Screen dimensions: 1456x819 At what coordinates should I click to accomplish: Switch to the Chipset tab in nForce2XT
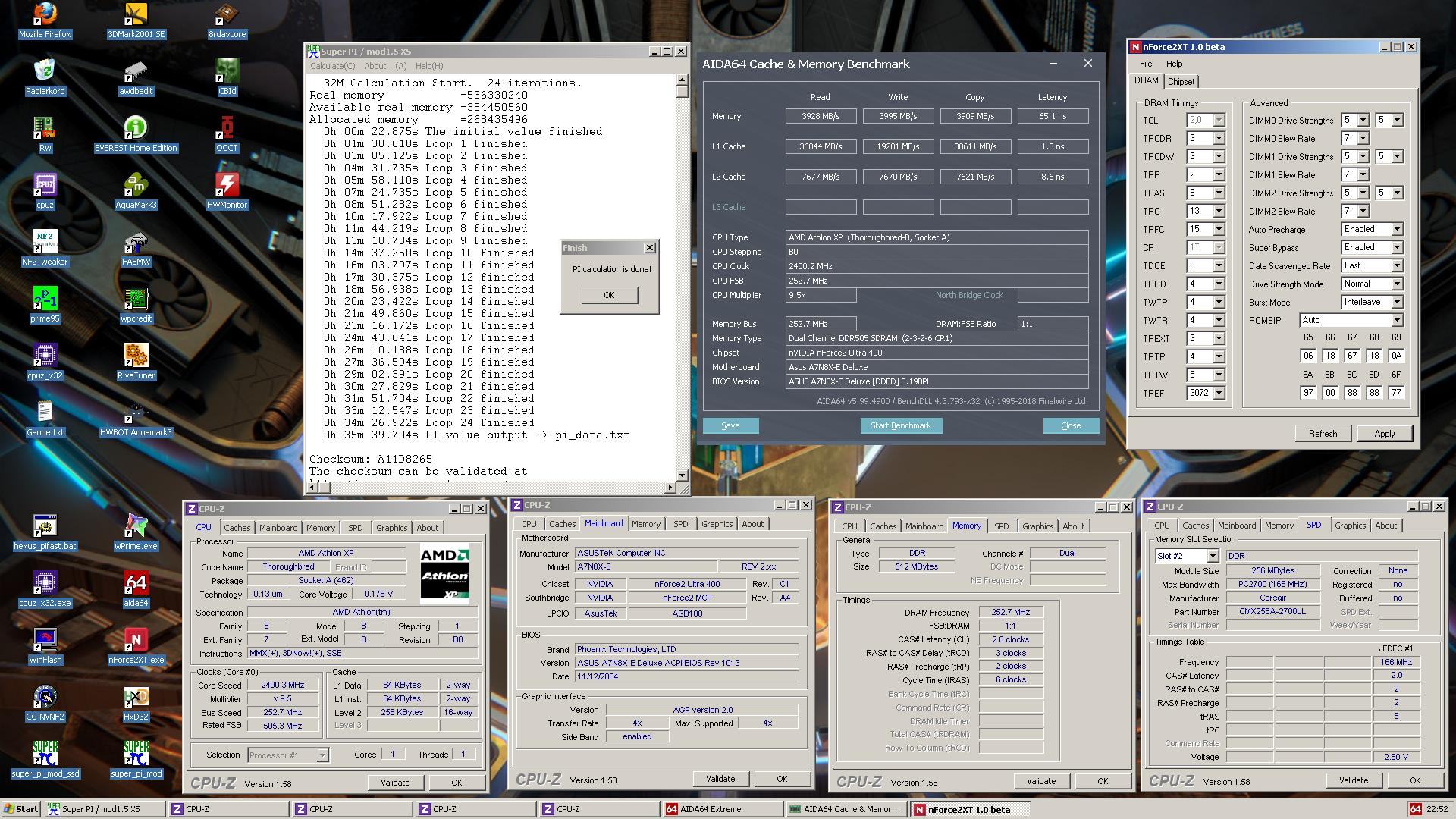[x=1181, y=82]
